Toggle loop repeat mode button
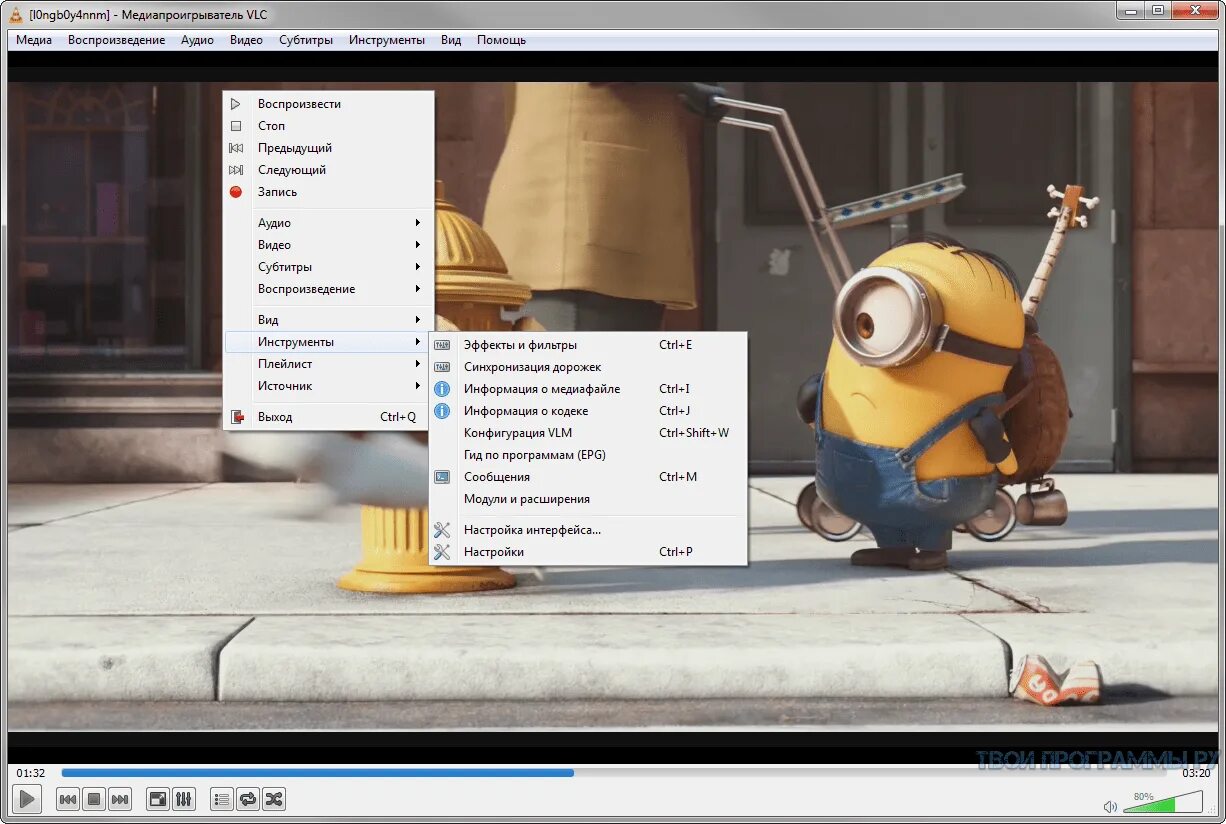Viewport: 1226px width, 824px height. point(248,799)
